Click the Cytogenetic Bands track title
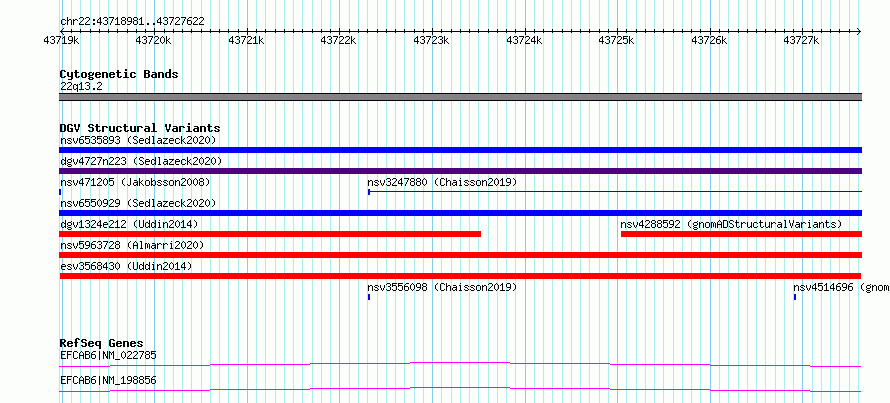Viewport: 890px width, 403px height. click(x=119, y=74)
